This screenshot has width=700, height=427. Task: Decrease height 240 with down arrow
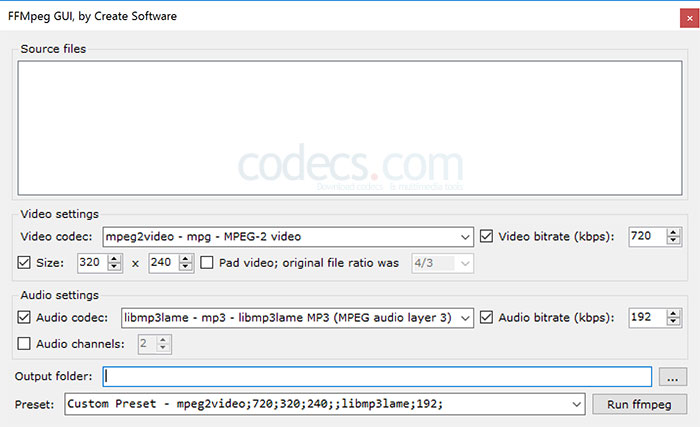185,267
